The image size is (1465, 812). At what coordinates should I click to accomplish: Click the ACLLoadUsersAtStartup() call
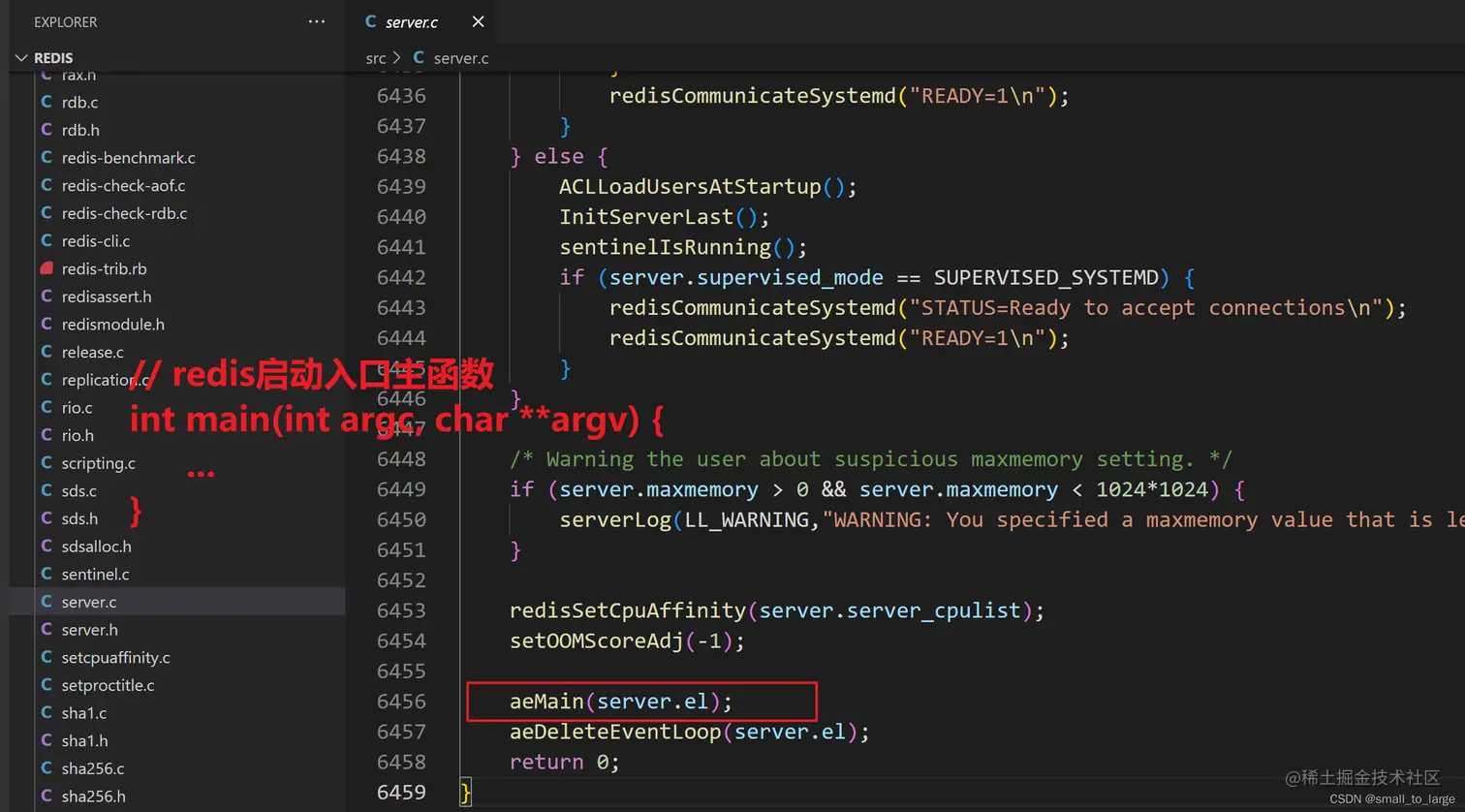[708, 187]
